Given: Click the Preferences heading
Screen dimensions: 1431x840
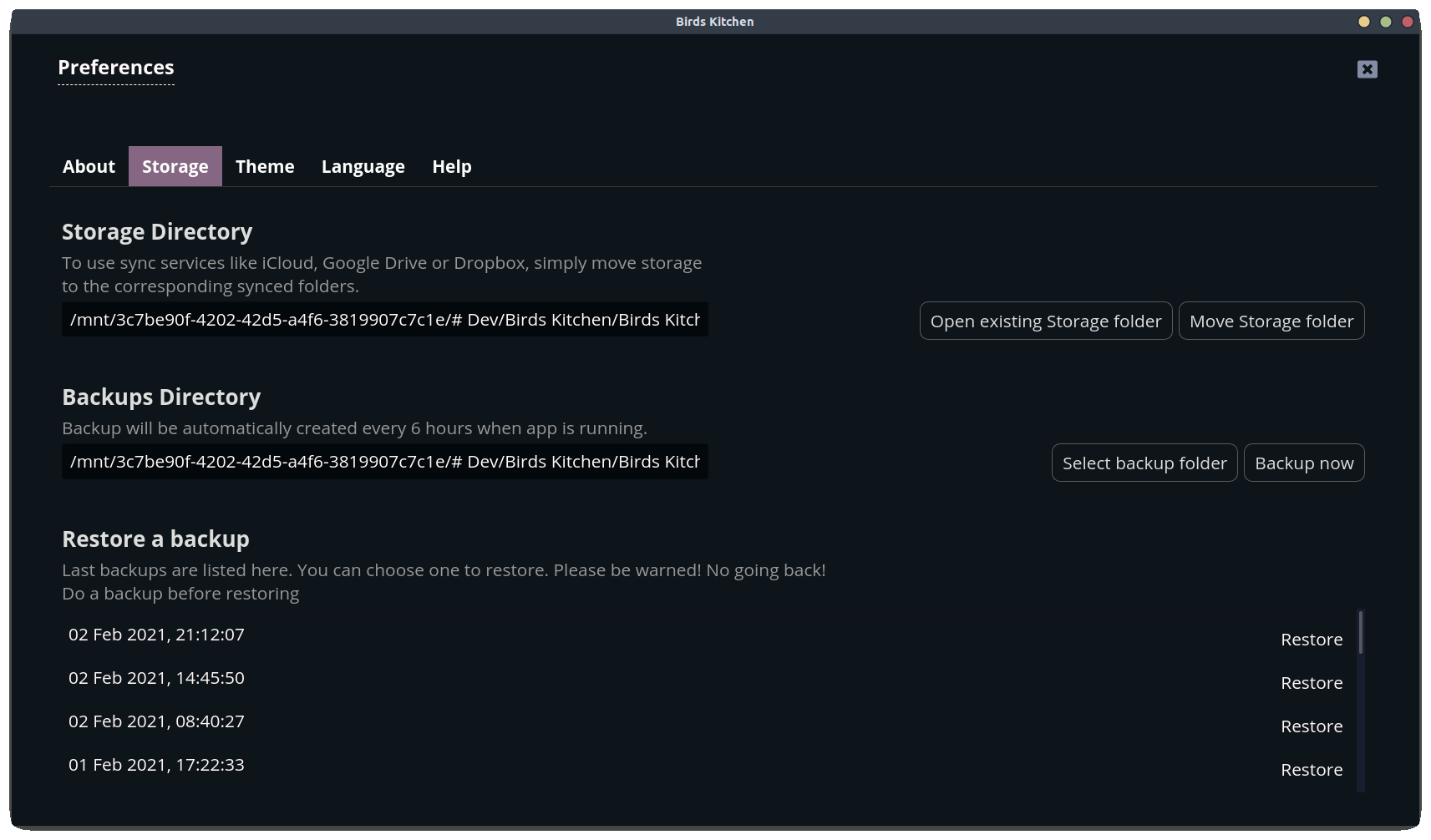Looking at the screenshot, I should [116, 68].
